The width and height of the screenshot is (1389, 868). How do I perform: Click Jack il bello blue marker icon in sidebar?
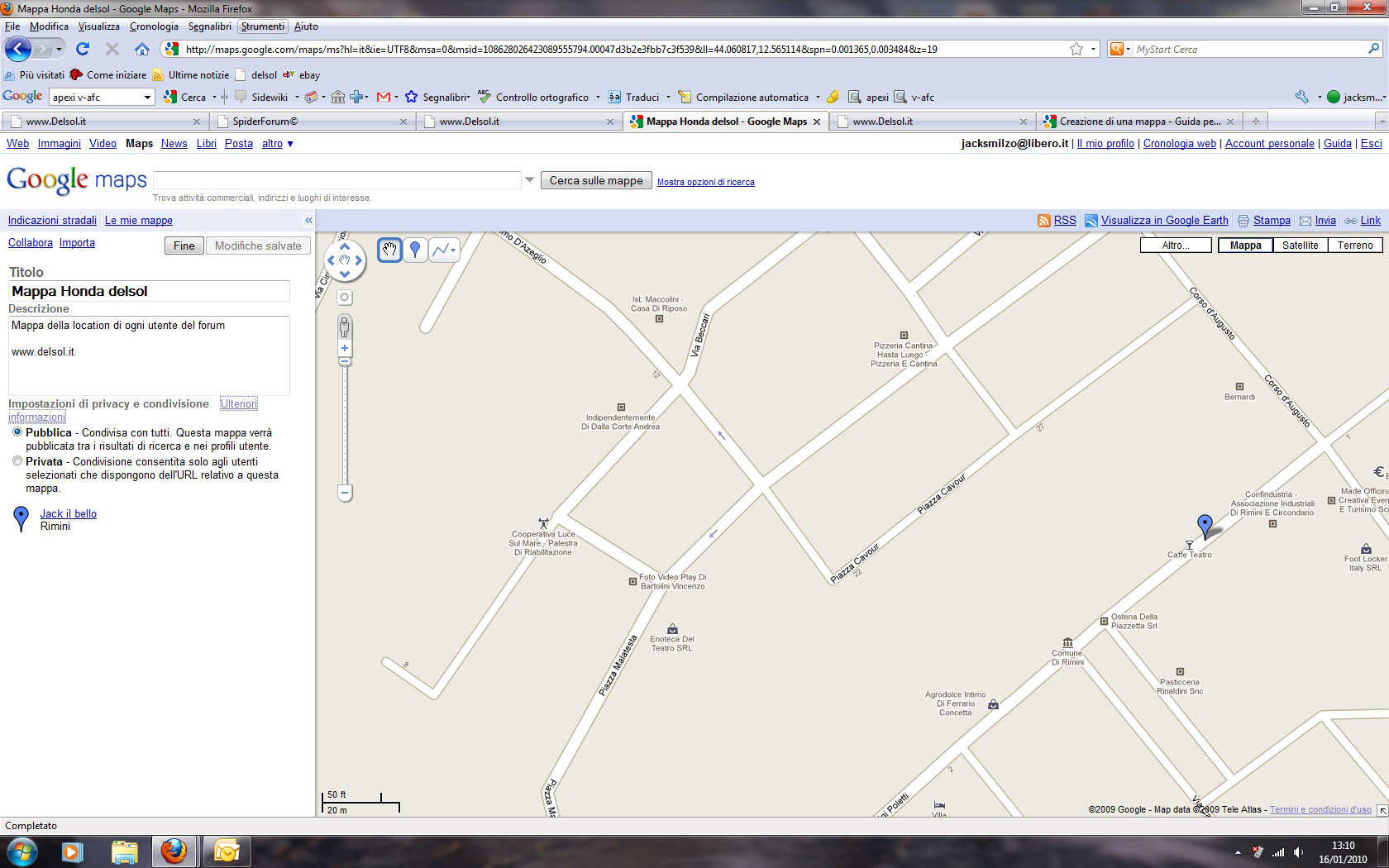21,519
